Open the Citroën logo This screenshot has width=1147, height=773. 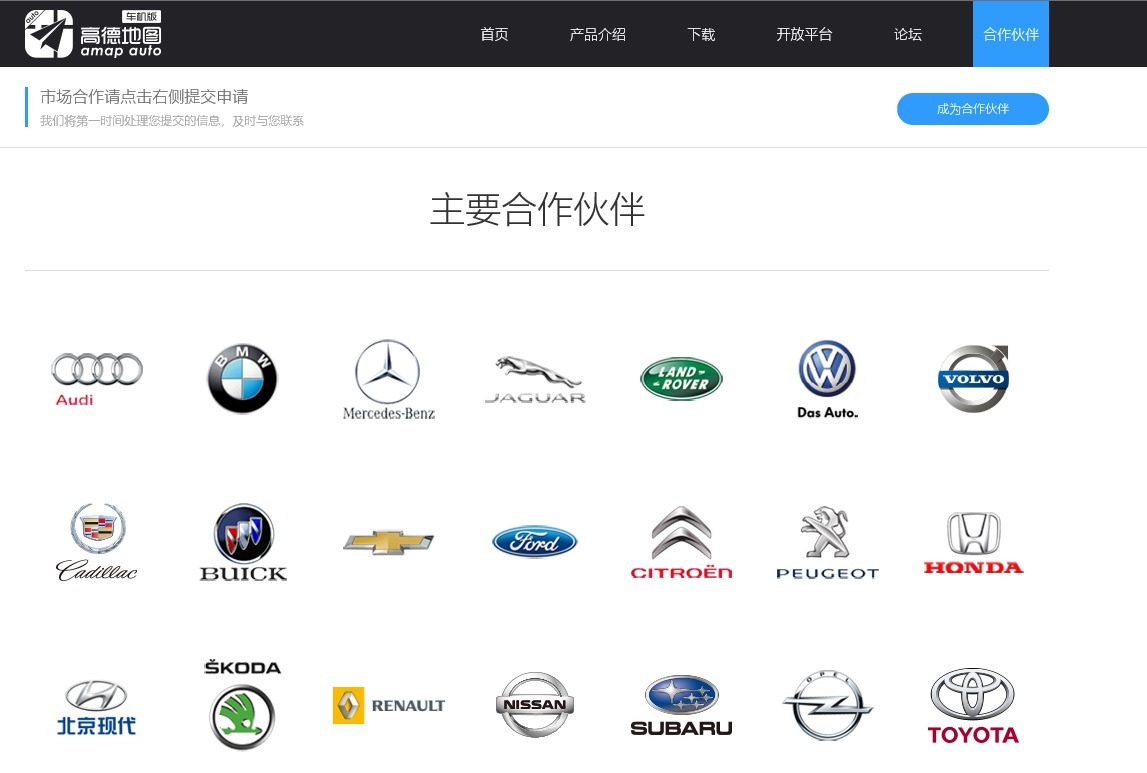coord(681,543)
